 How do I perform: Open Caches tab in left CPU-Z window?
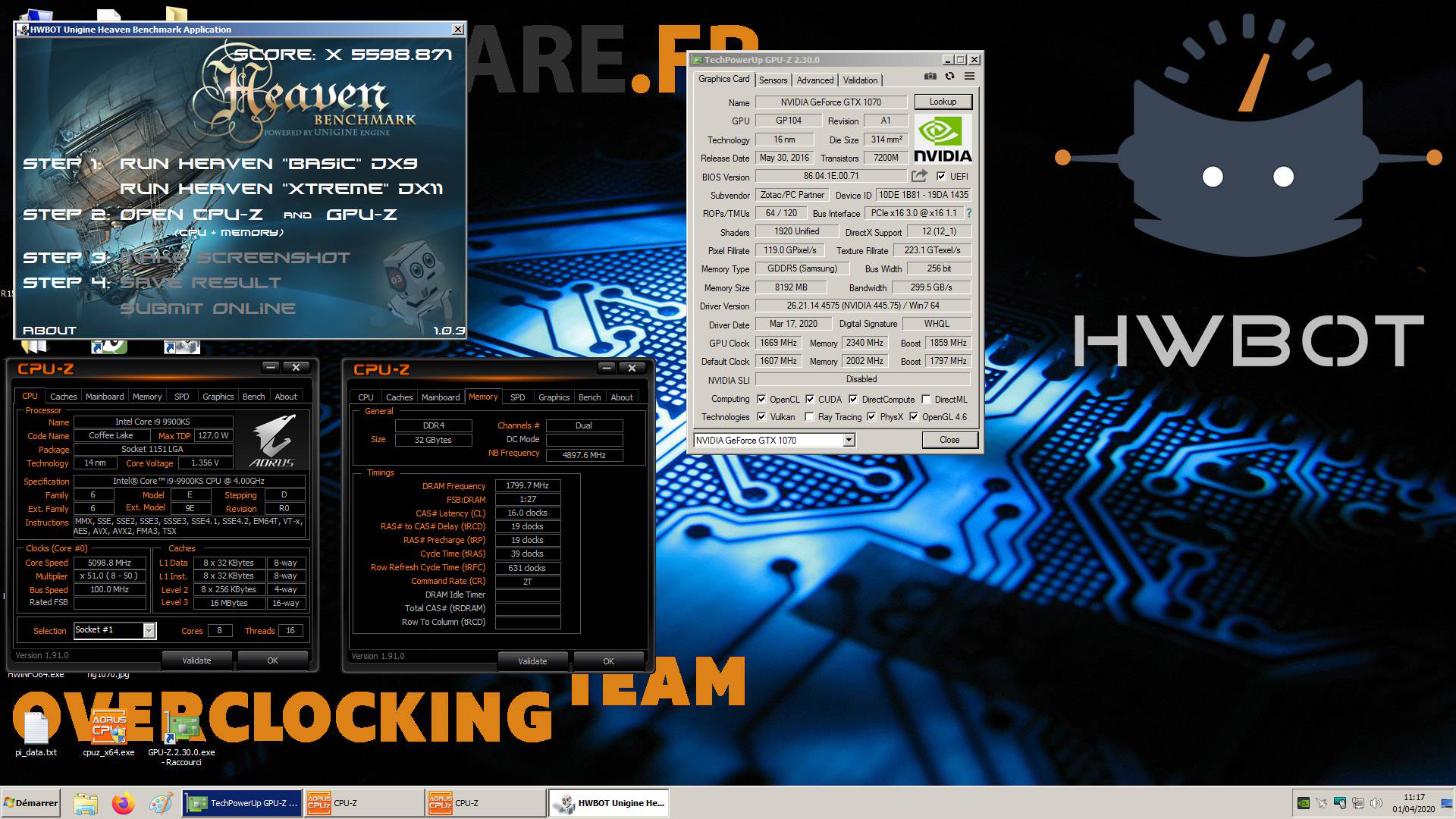(x=63, y=397)
